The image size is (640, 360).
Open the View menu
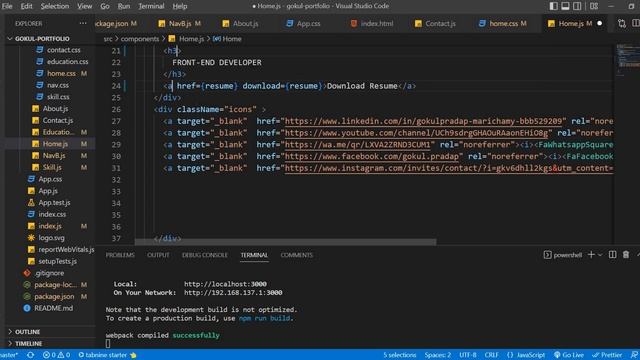click(84, 6)
